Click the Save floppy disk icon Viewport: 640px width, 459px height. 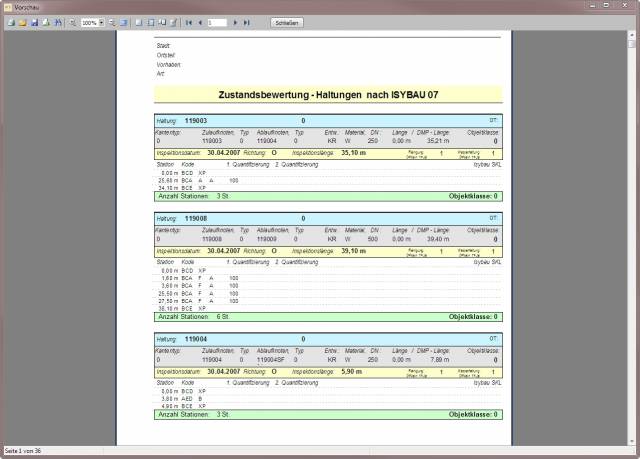pyautogui.click(x=34, y=23)
